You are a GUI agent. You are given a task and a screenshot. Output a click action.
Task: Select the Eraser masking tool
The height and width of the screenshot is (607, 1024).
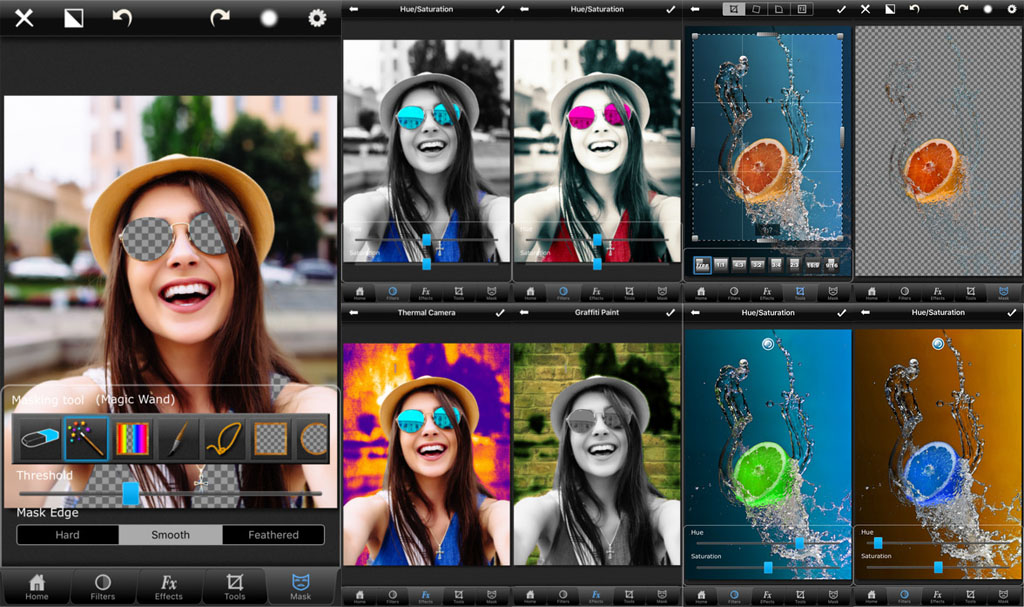pyautogui.click(x=40, y=438)
